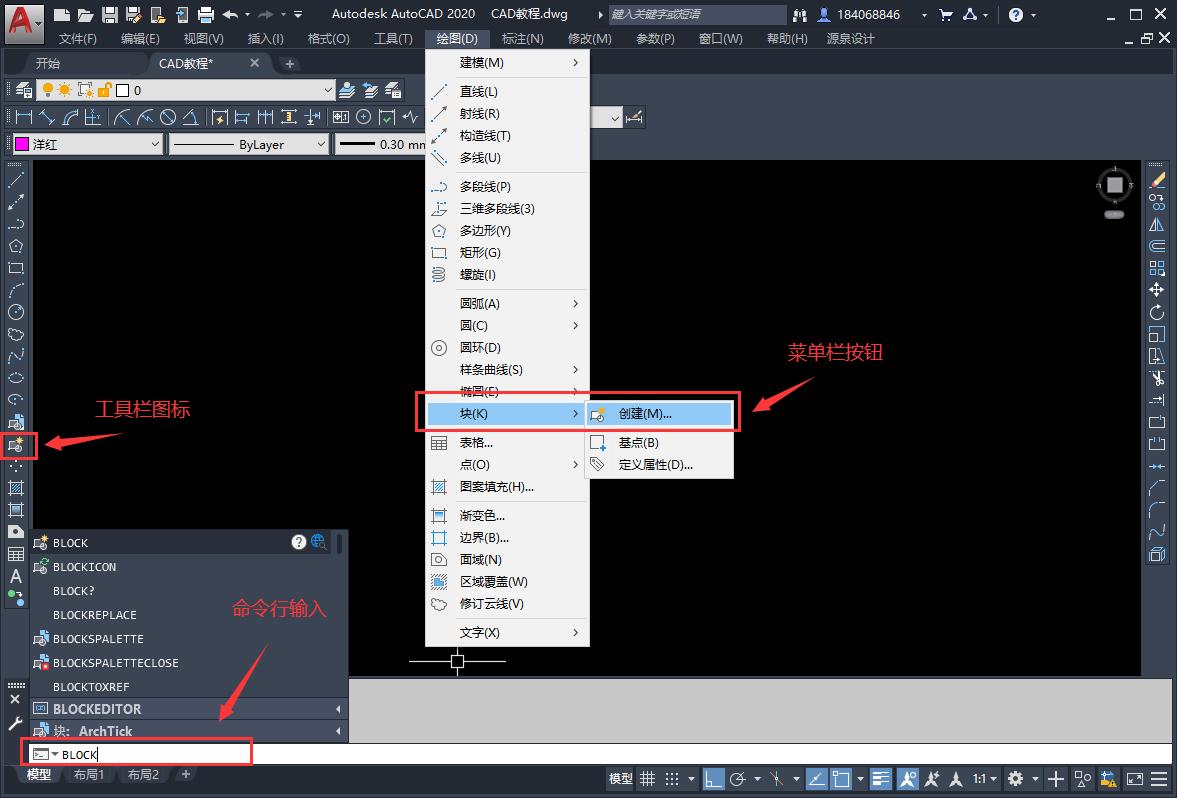
Task: Open the status bar Customization menu icon
Action: click(x=1159, y=778)
